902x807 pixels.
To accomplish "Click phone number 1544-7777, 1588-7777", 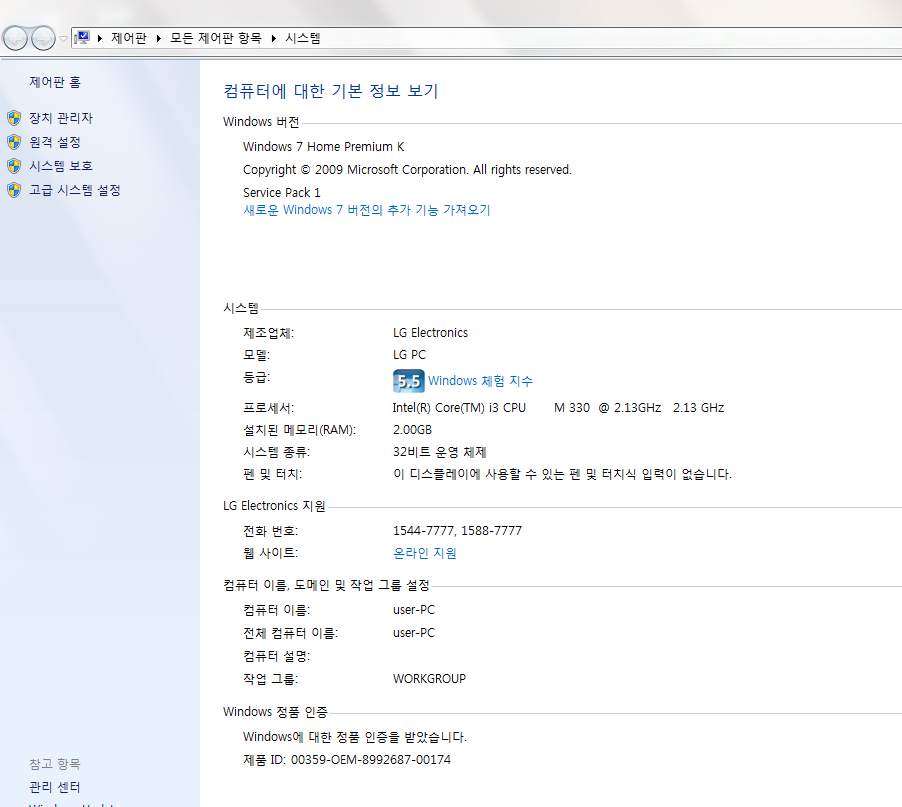I will pos(457,531).
